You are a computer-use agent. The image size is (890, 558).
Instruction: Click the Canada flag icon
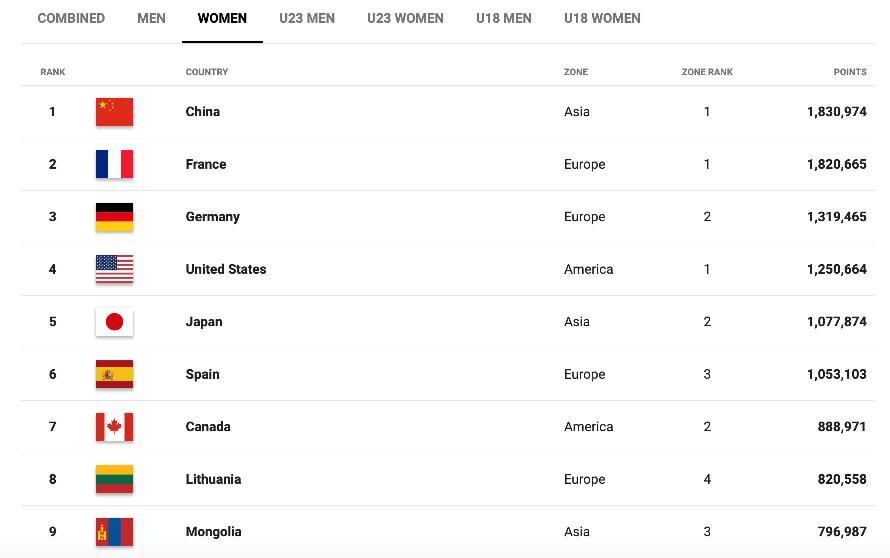[114, 427]
